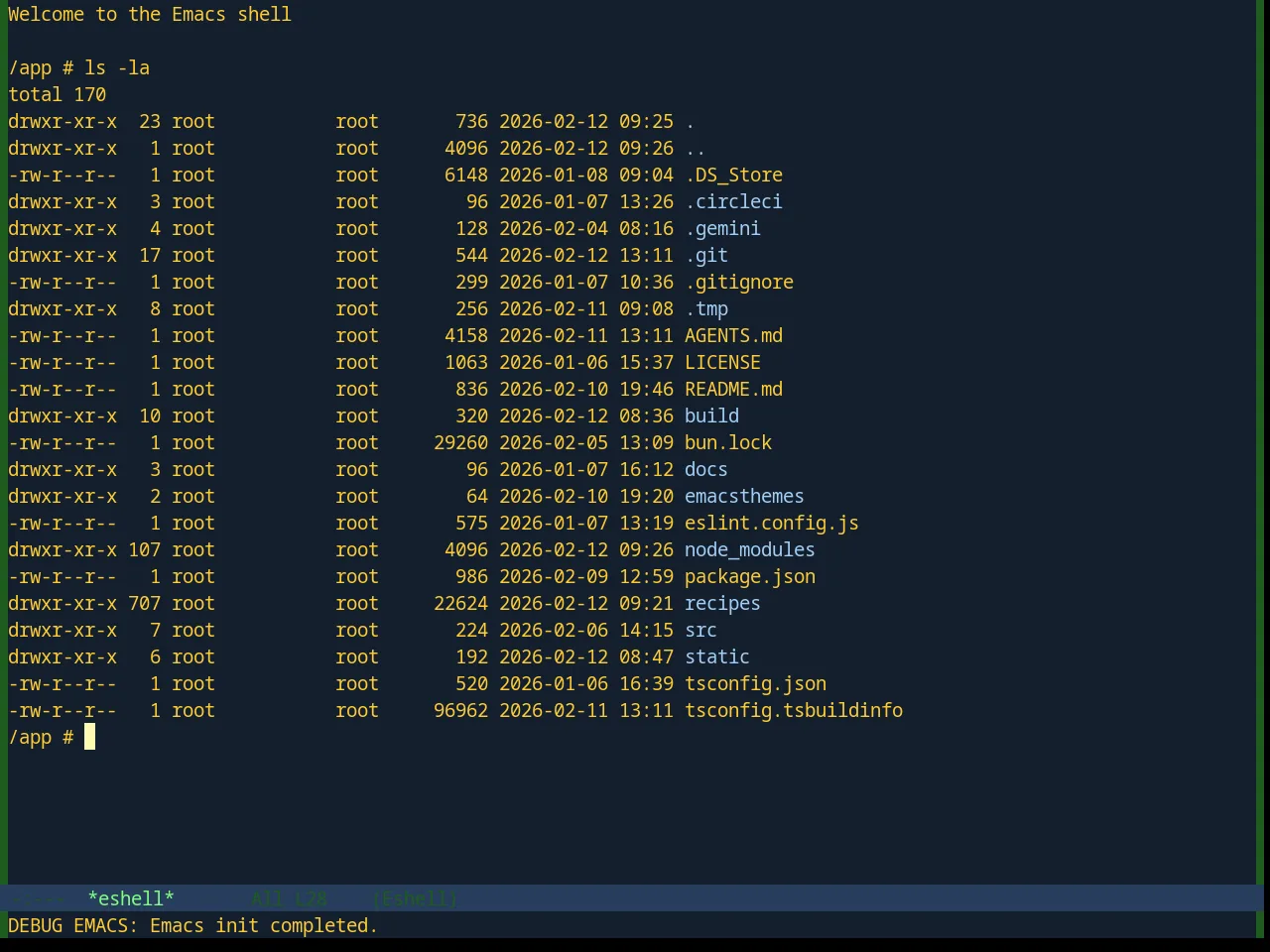Click the .gemini directory name

point(723,228)
